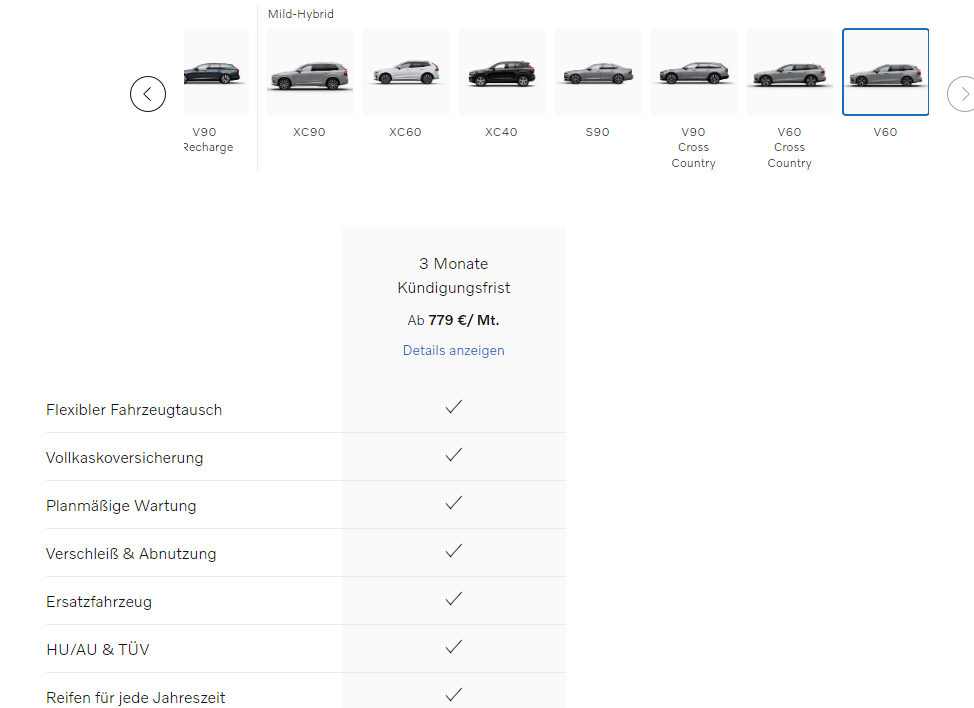
Task: Click the HU/AU & TÜV row label
Action: [x=98, y=650]
